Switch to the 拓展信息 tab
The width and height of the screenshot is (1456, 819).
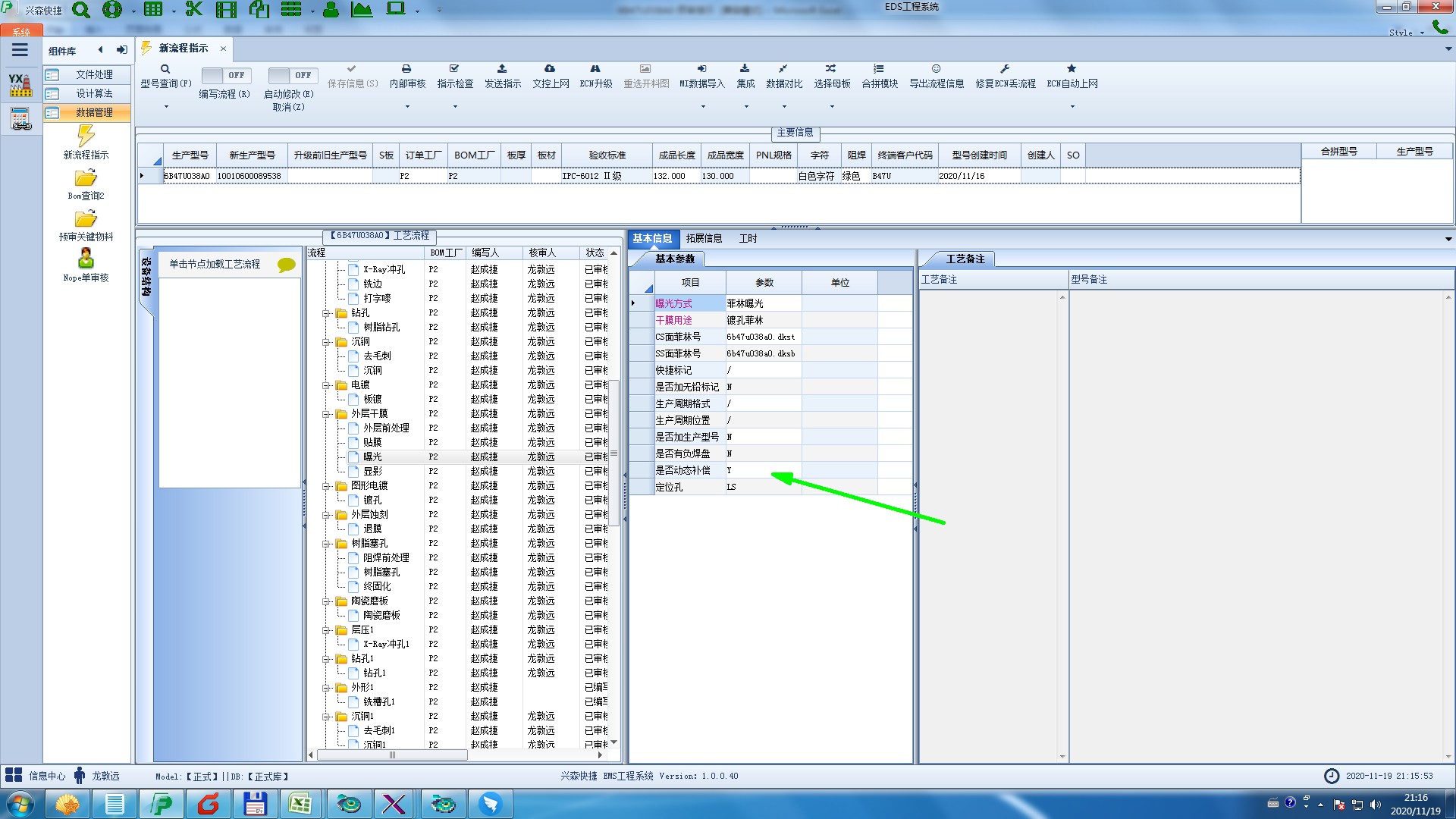(704, 238)
